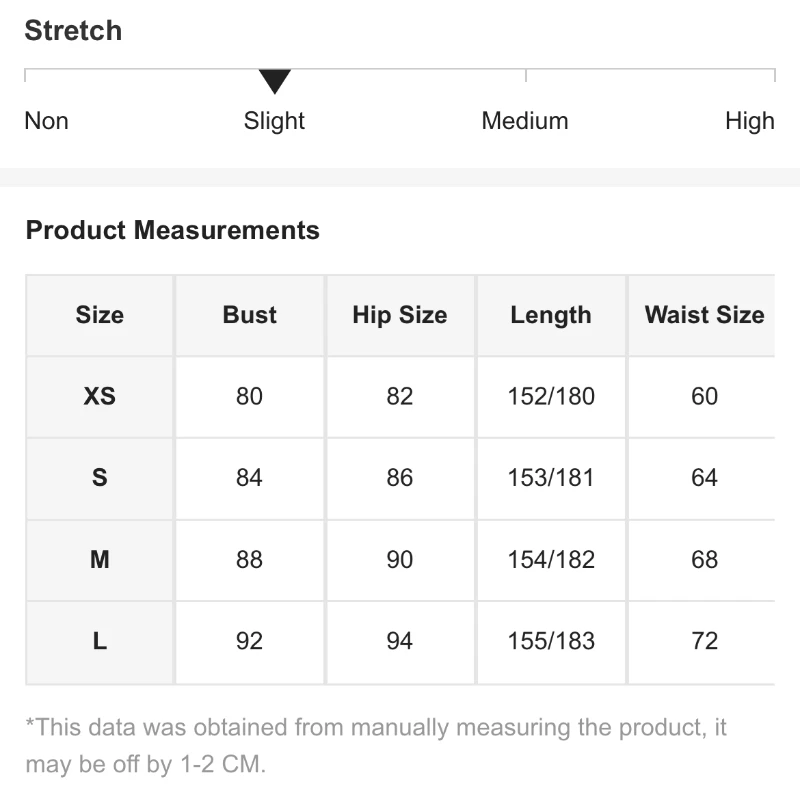
Task: Select the Bust column header
Action: 250,315
